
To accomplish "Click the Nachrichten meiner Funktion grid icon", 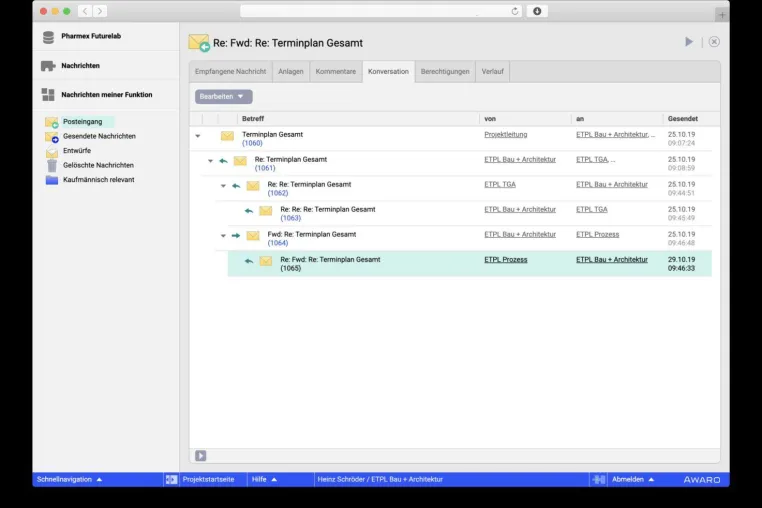I will [48, 94].
